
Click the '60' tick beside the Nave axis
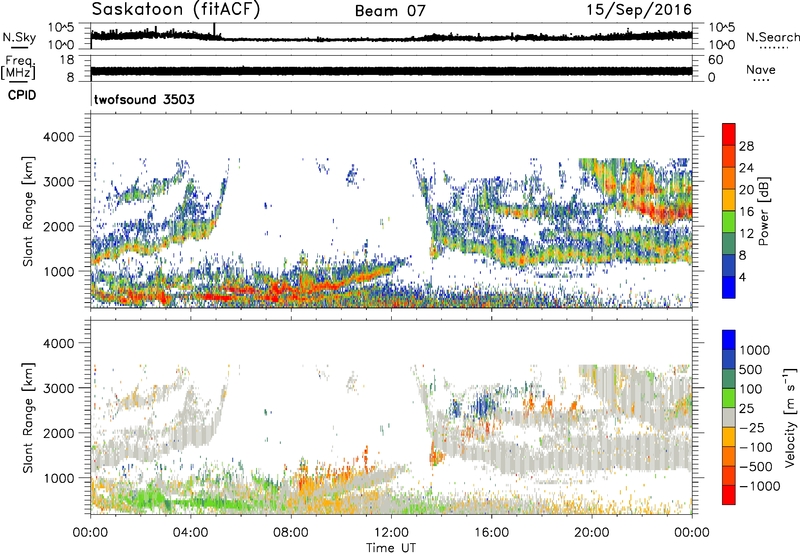715,60
